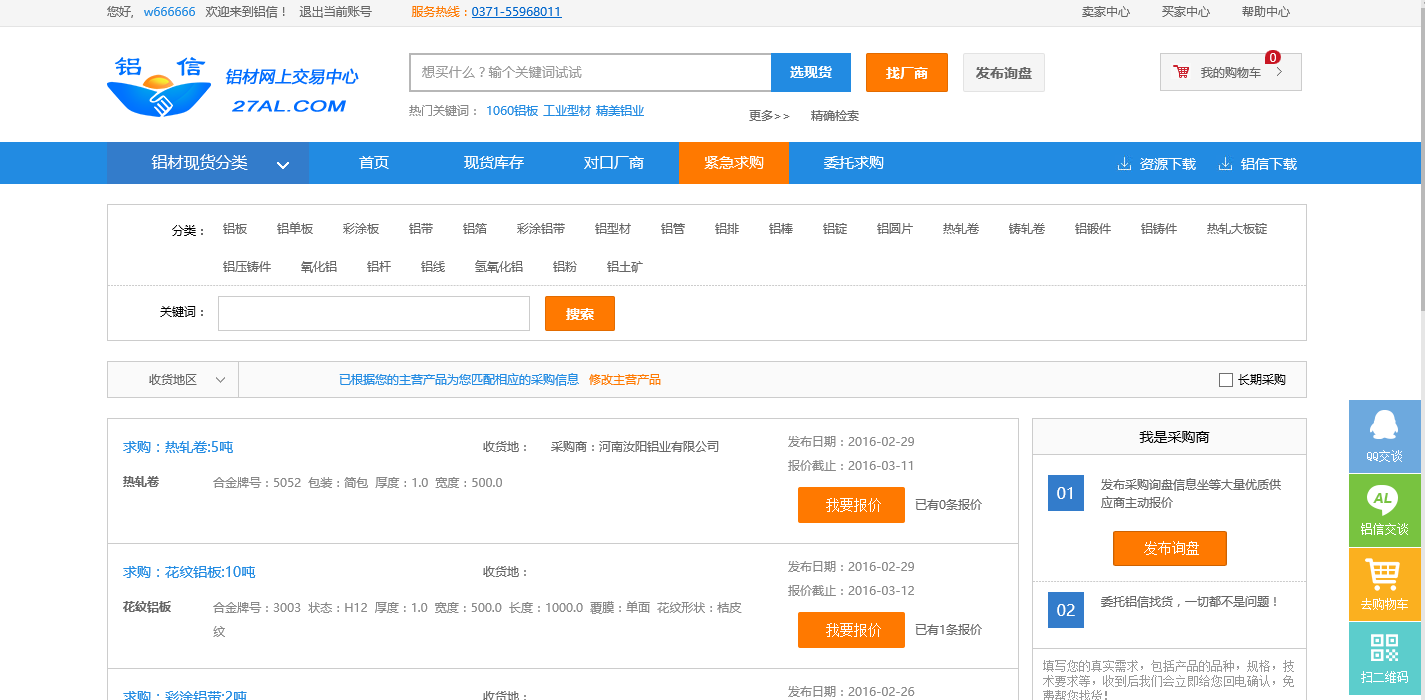This screenshot has height=700, width=1425.
Task: Click 选现货 search button
Action: [x=811, y=72]
